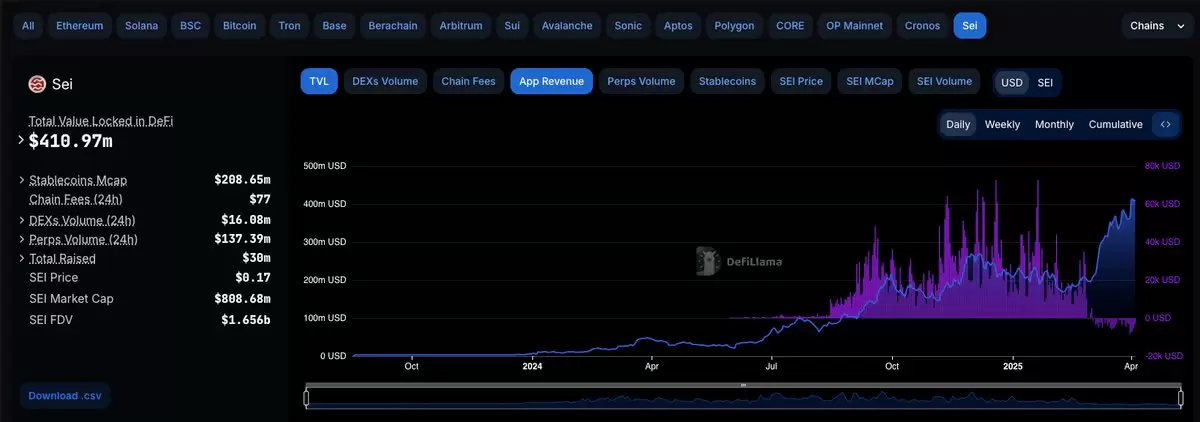Expand the Perps Volume (24h) row
Screen dimensions: 1200x422
click(22, 239)
